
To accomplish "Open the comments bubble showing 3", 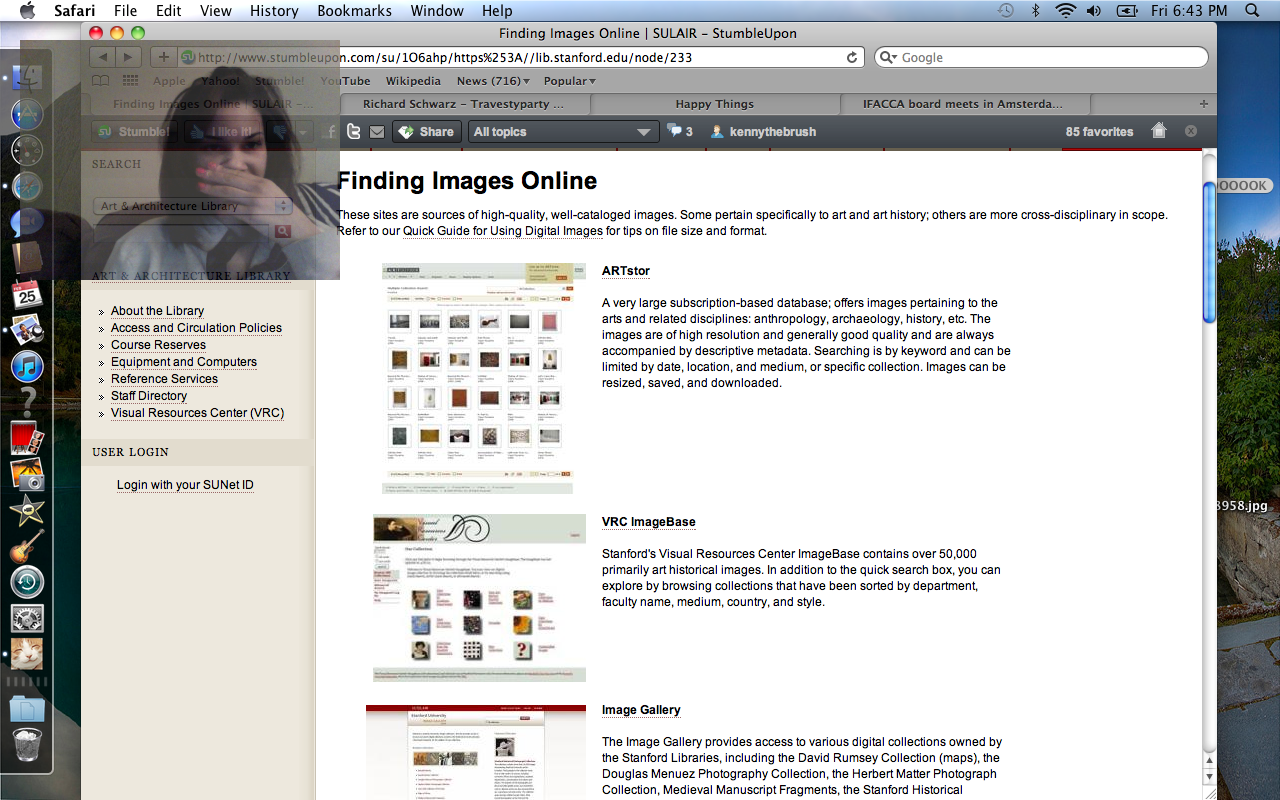I will (680, 131).
